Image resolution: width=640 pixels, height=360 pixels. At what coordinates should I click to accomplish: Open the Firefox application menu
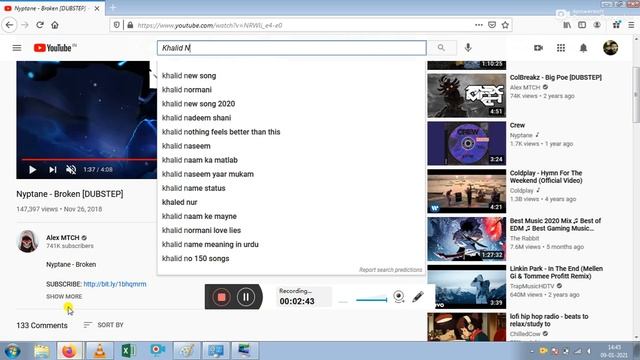(x=631, y=25)
